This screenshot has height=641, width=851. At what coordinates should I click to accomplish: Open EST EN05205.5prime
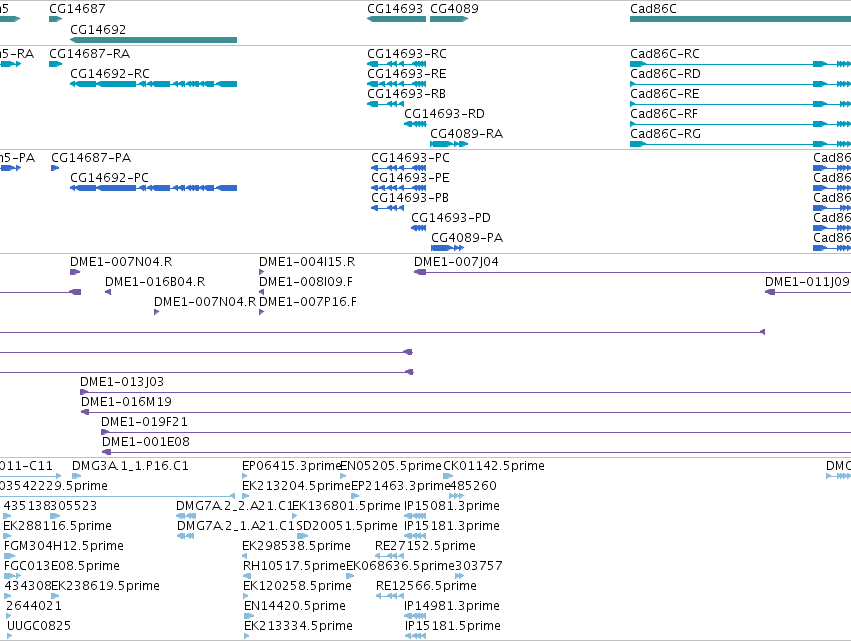click(391, 466)
